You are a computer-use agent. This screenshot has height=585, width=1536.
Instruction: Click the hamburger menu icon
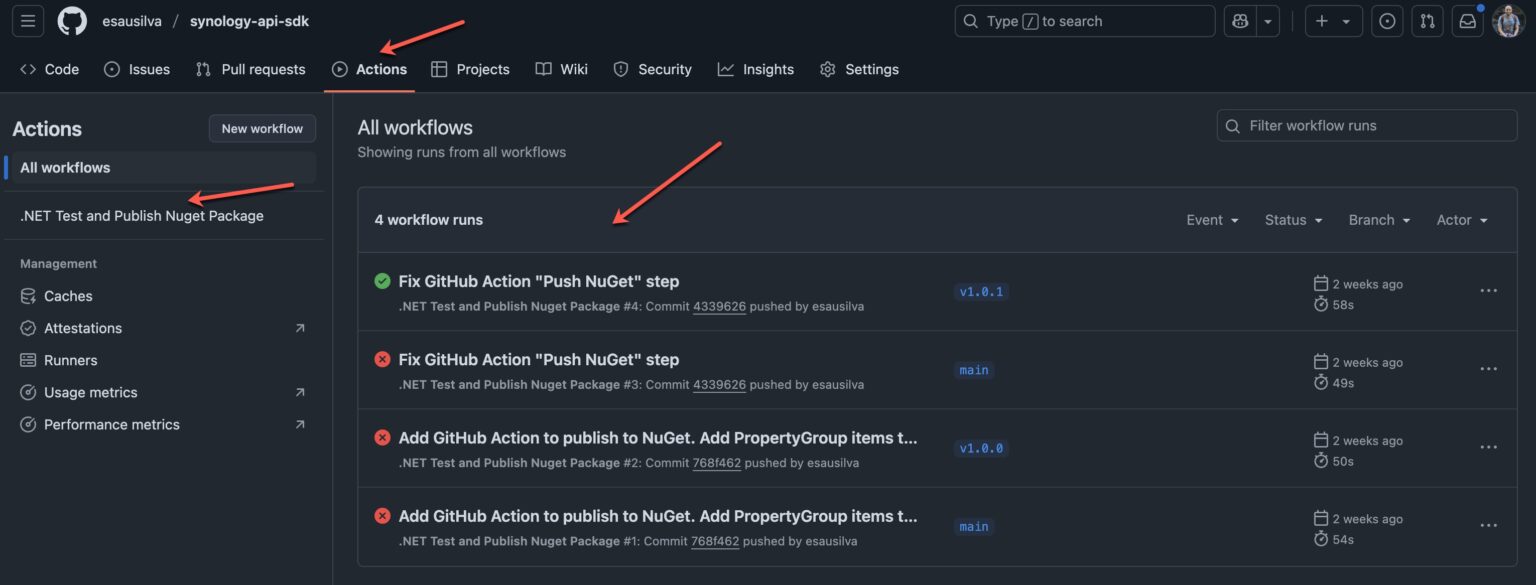(27, 20)
